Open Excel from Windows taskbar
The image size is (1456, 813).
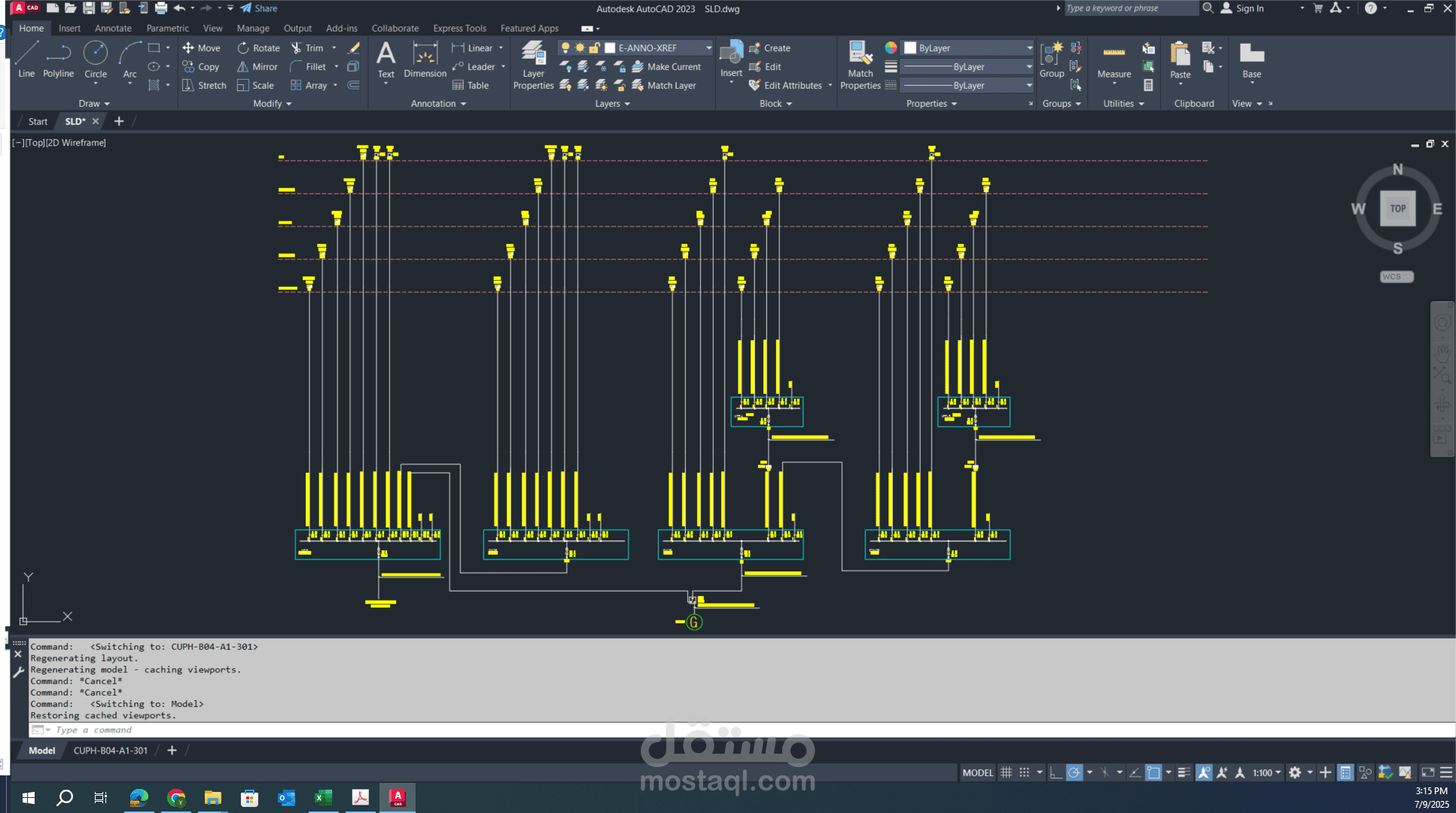click(x=323, y=797)
